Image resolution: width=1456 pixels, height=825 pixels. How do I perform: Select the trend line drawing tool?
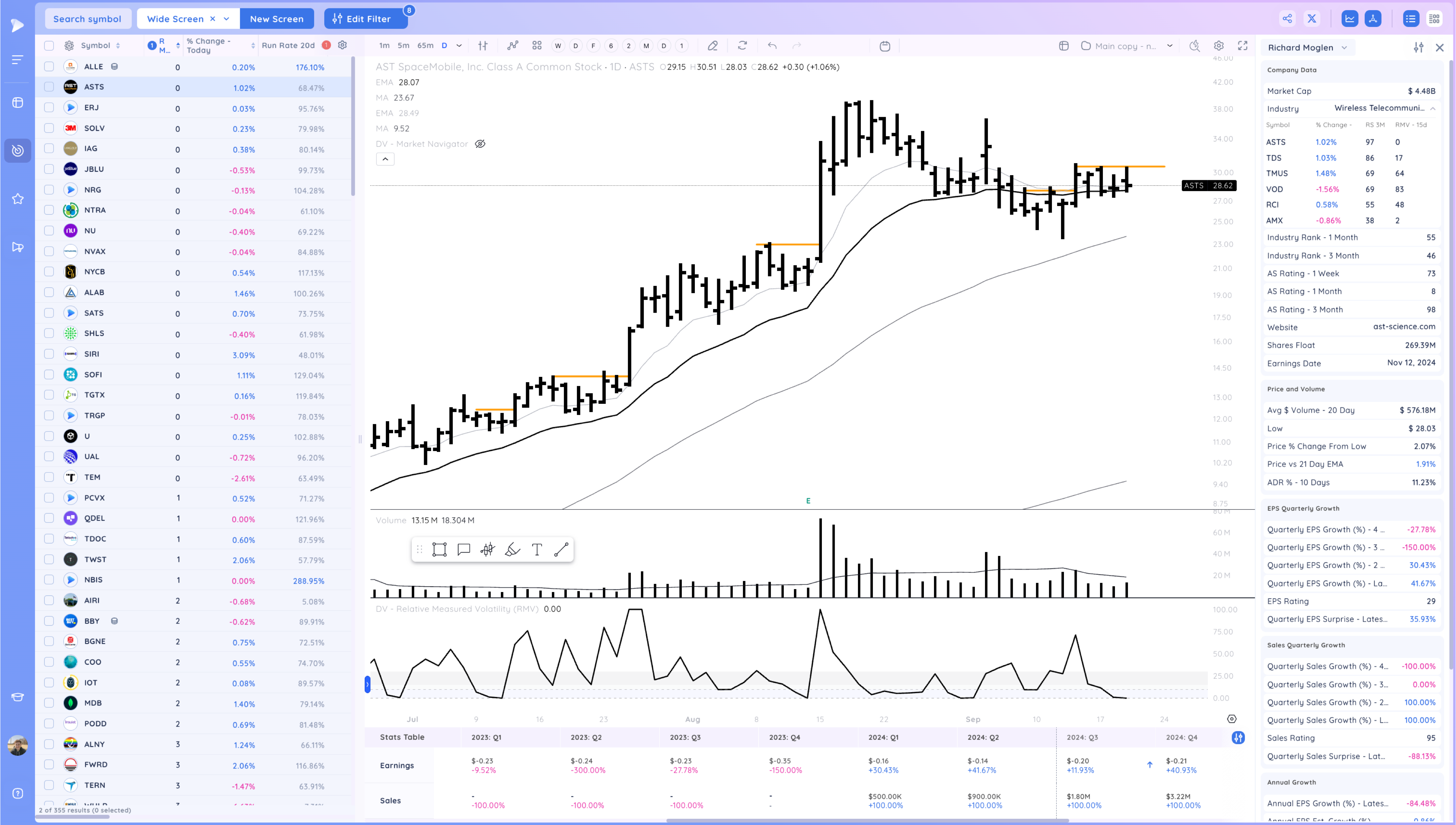coord(561,549)
